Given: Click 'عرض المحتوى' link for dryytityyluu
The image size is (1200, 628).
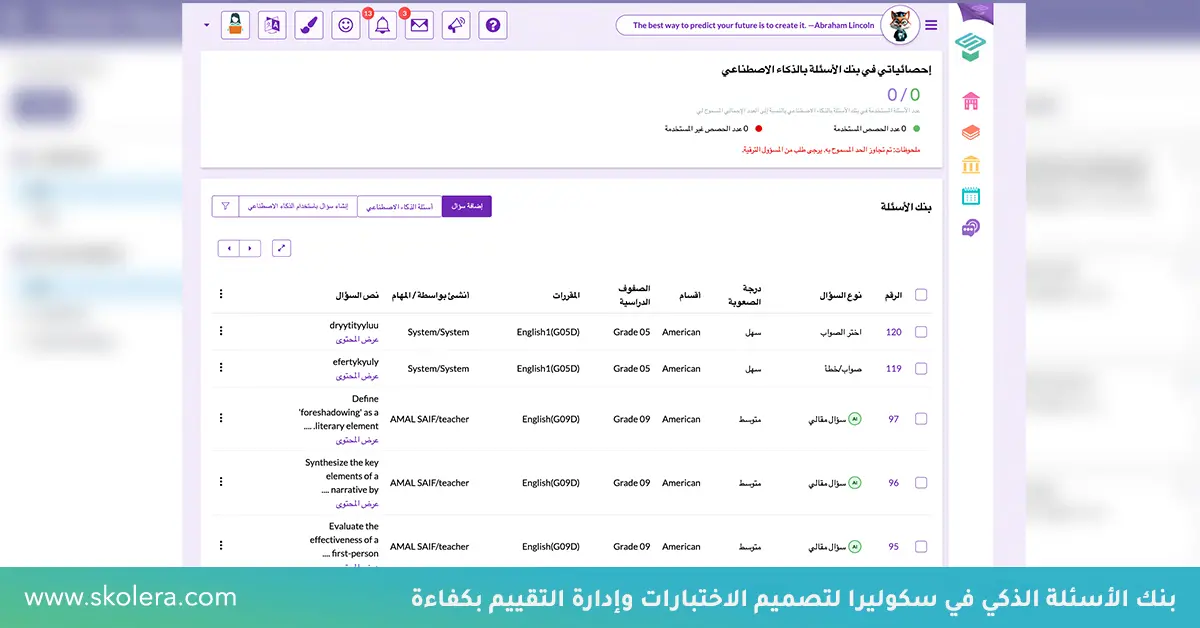Looking at the screenshot, I should [357, 339].
